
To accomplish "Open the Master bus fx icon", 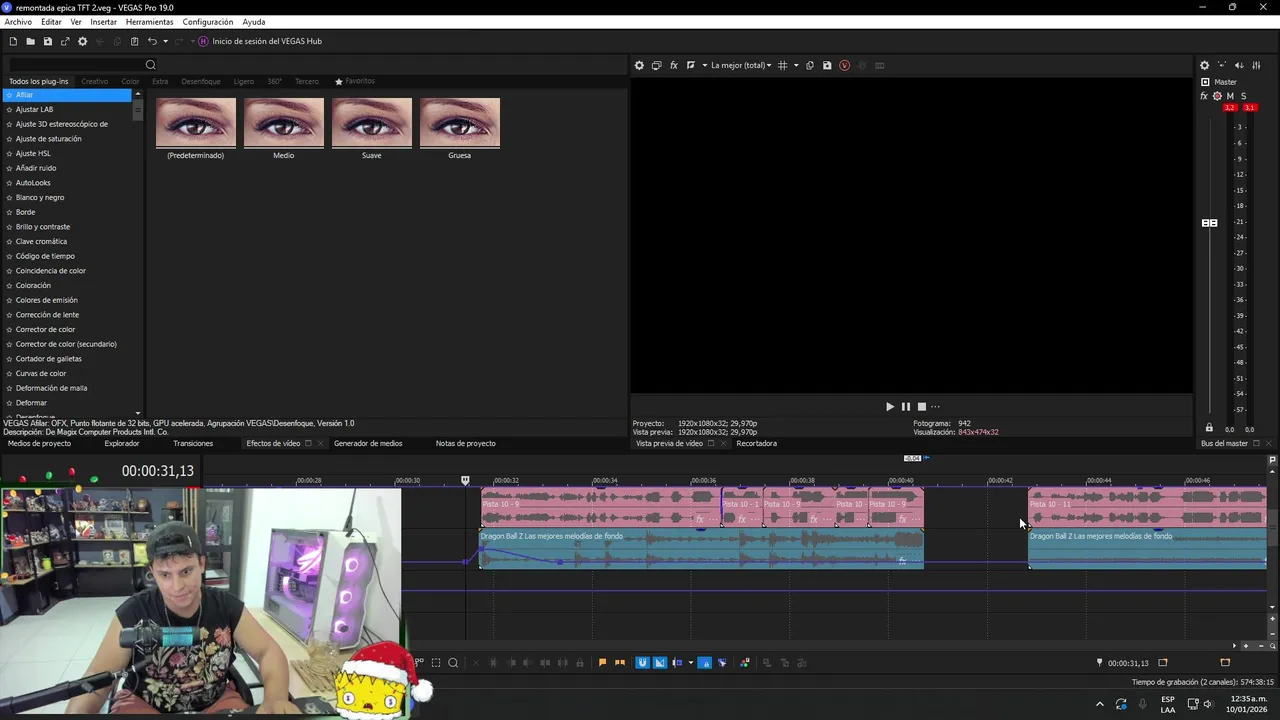I will [x=1205, y=96].
